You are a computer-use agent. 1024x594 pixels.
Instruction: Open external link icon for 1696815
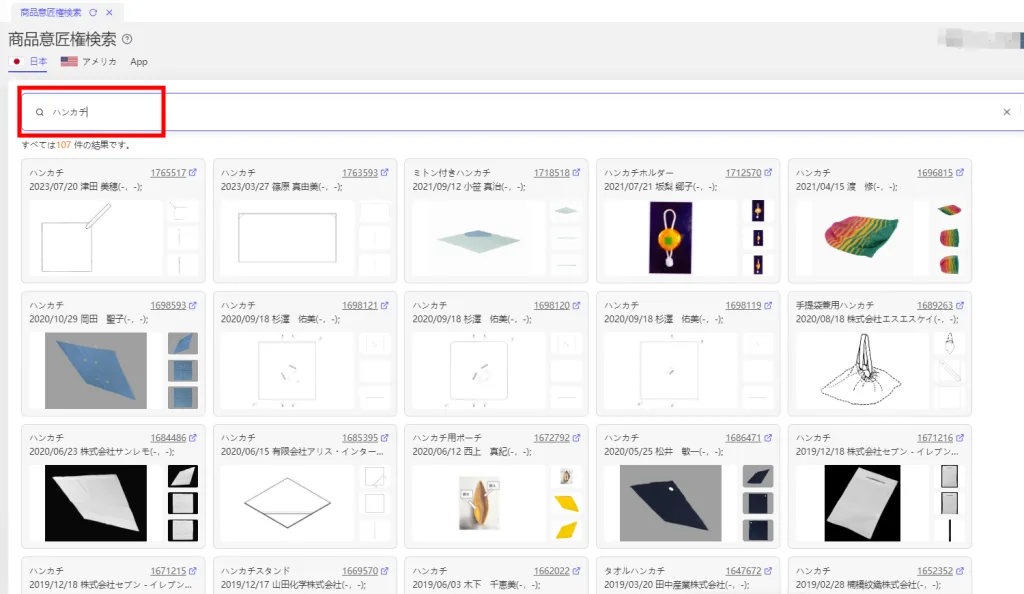click(x=959, y=173)
